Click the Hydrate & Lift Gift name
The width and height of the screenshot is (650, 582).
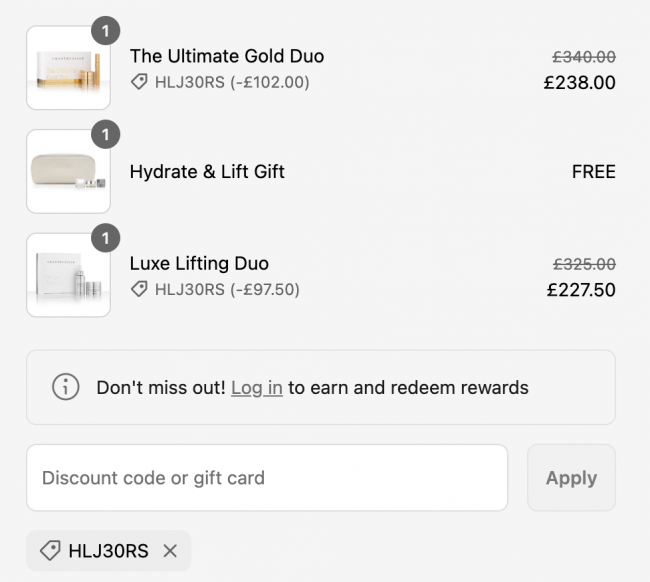pyautogui.click(x=207, y=172)
